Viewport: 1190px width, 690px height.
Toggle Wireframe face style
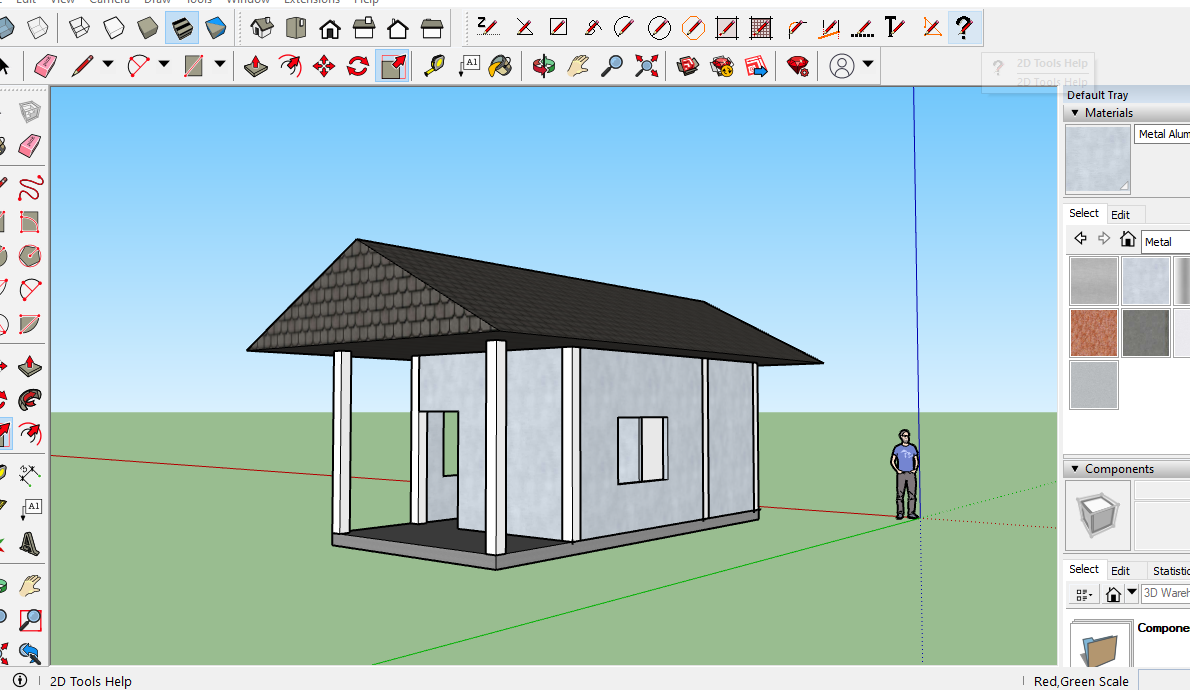pos(79,29)
